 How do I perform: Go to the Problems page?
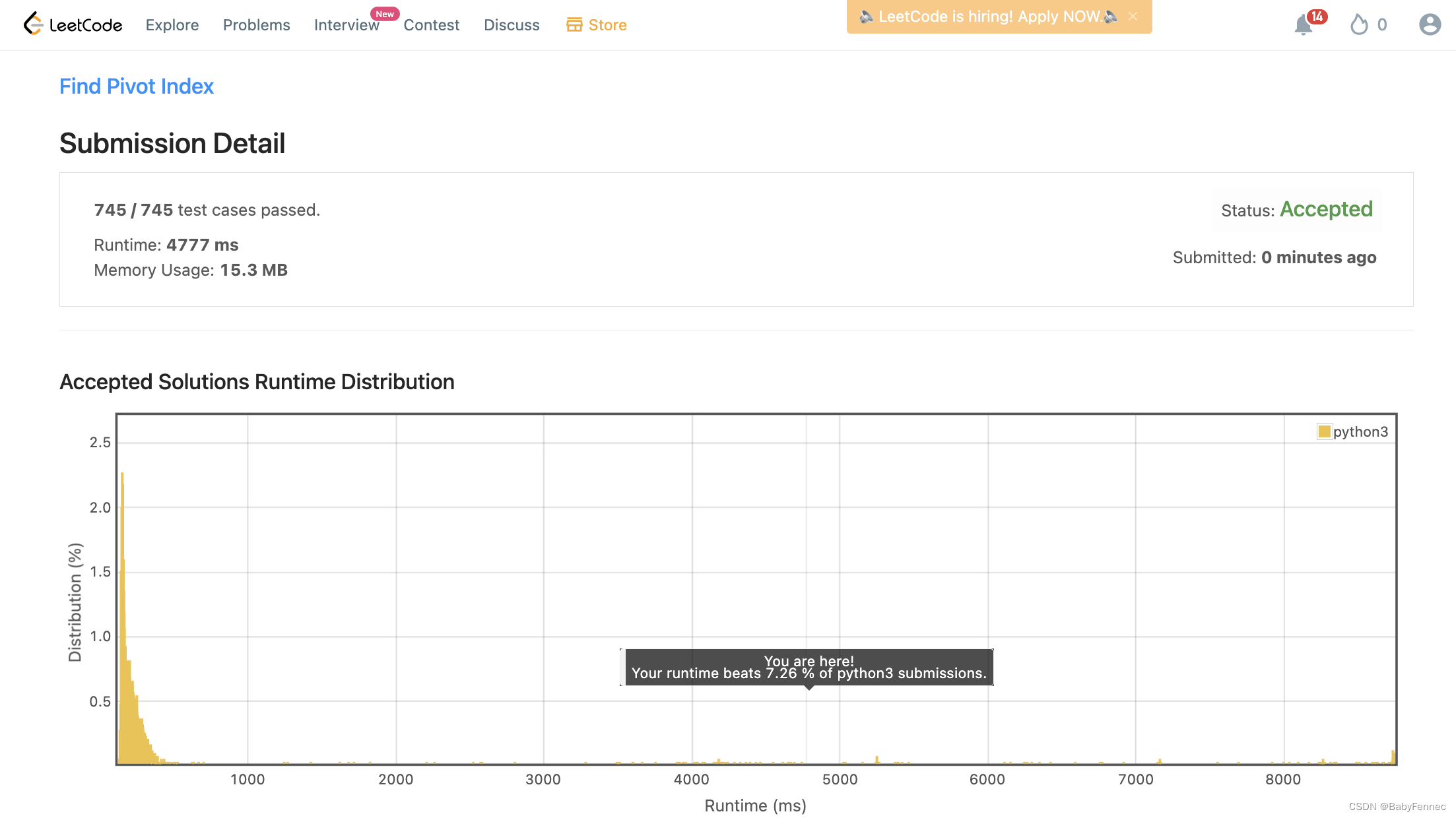click(x=256, y=25)
